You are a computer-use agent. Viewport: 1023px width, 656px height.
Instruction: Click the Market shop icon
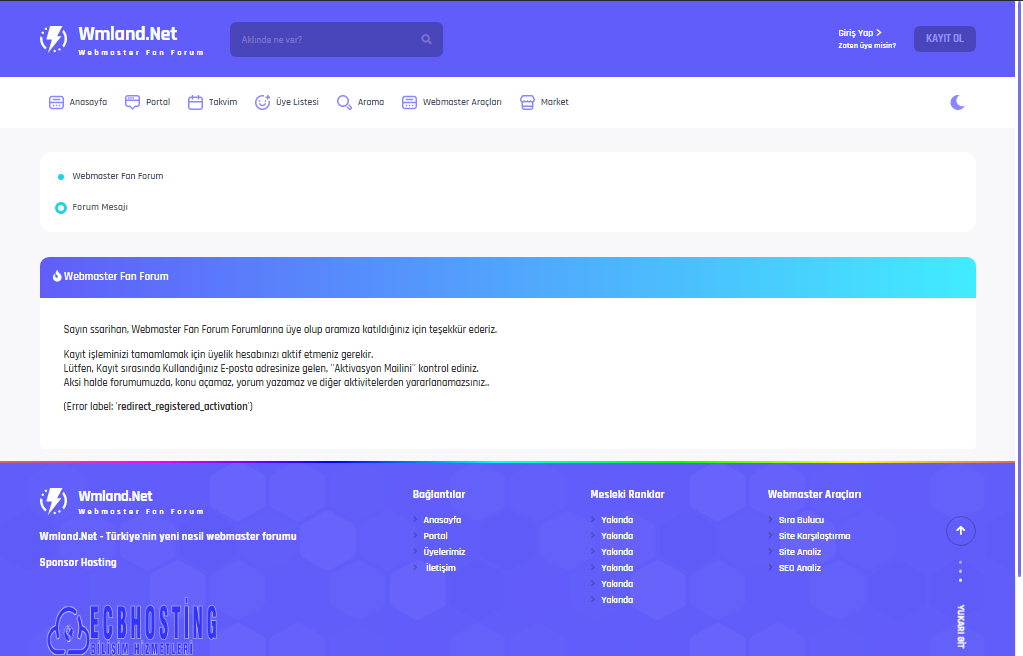(527, 102)
